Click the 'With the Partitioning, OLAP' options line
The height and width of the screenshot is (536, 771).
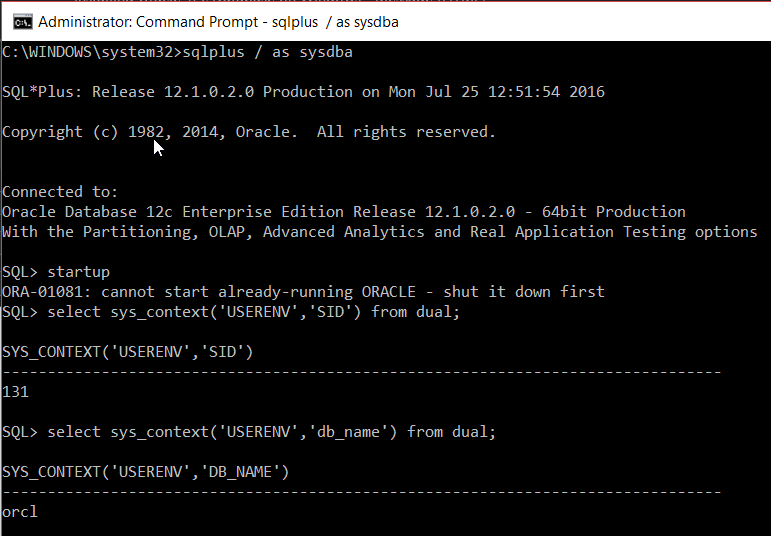[379, 231]
